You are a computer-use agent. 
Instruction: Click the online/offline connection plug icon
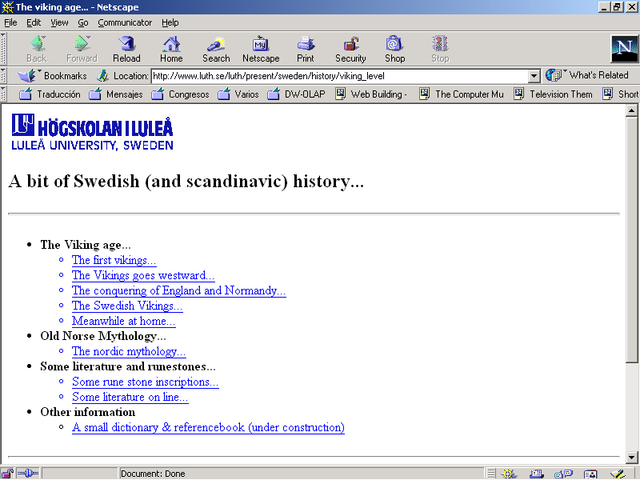point(28,473)
